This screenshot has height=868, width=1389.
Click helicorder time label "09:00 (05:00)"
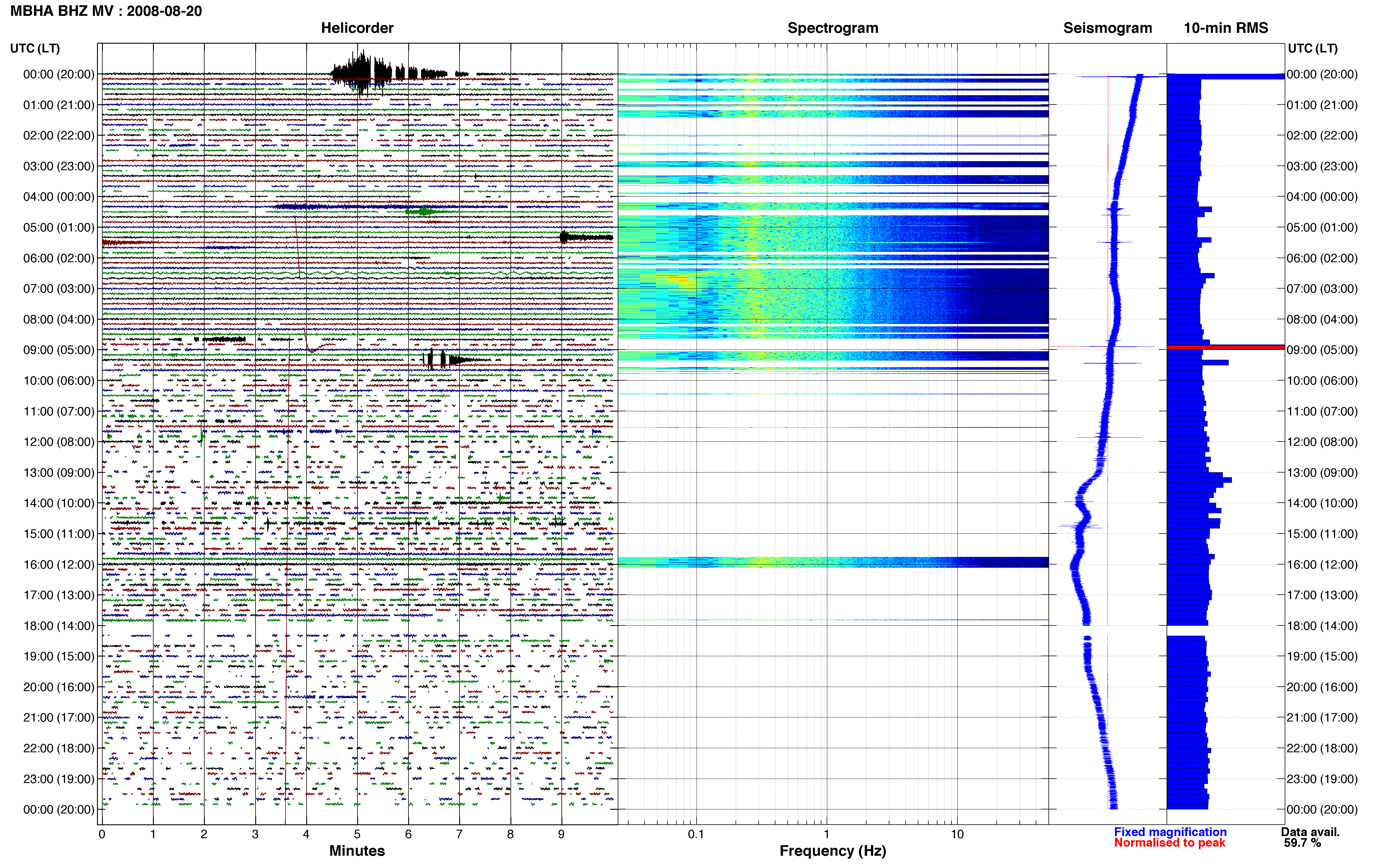pos(59,350)
